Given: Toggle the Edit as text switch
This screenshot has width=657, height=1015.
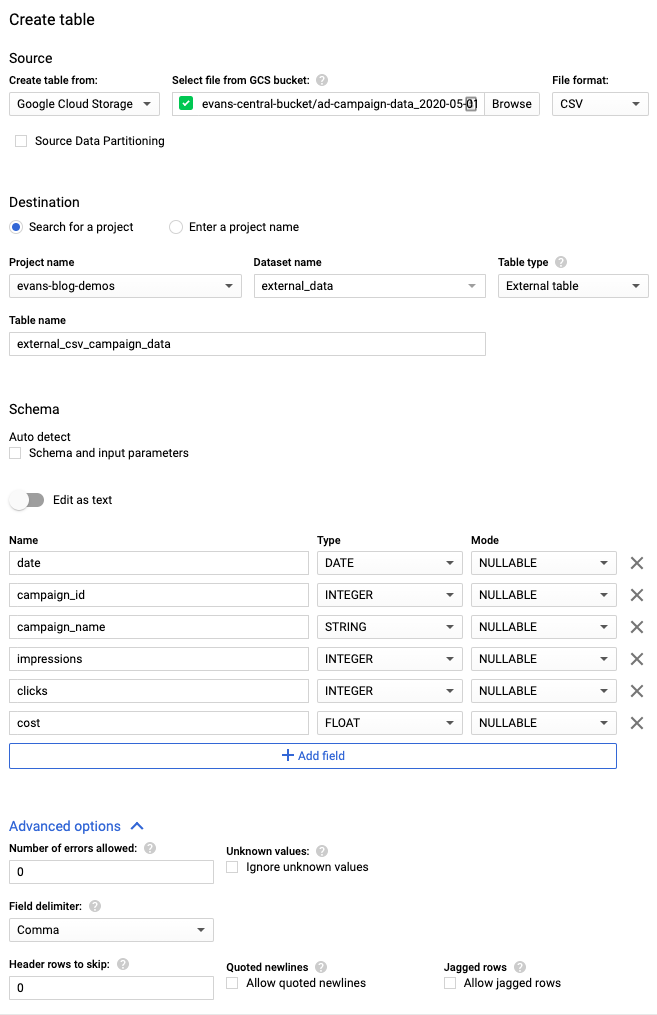Looking at the screenshot, I should click(27, 500).
